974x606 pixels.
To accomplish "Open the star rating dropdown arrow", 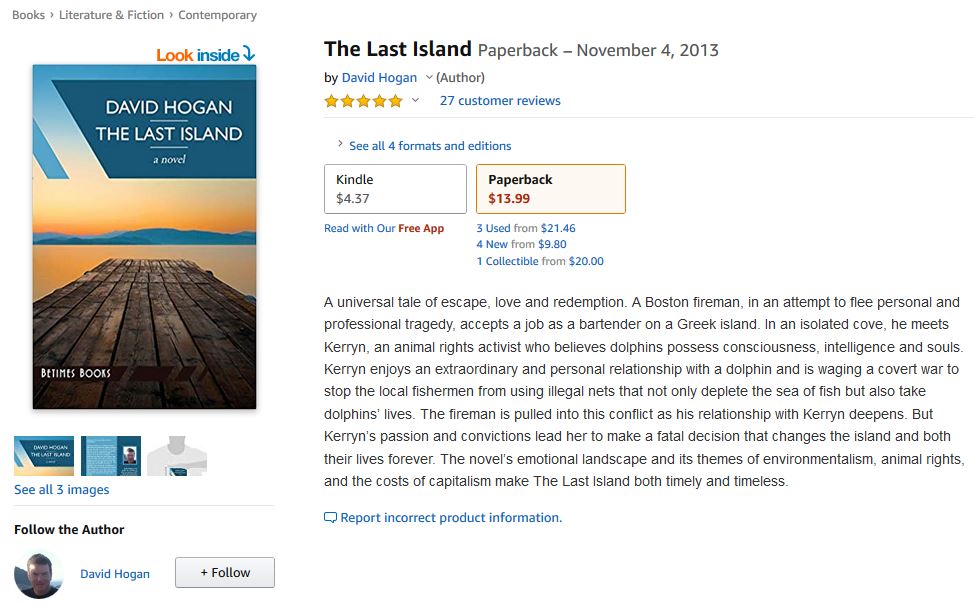I will [x=415, y=101].
